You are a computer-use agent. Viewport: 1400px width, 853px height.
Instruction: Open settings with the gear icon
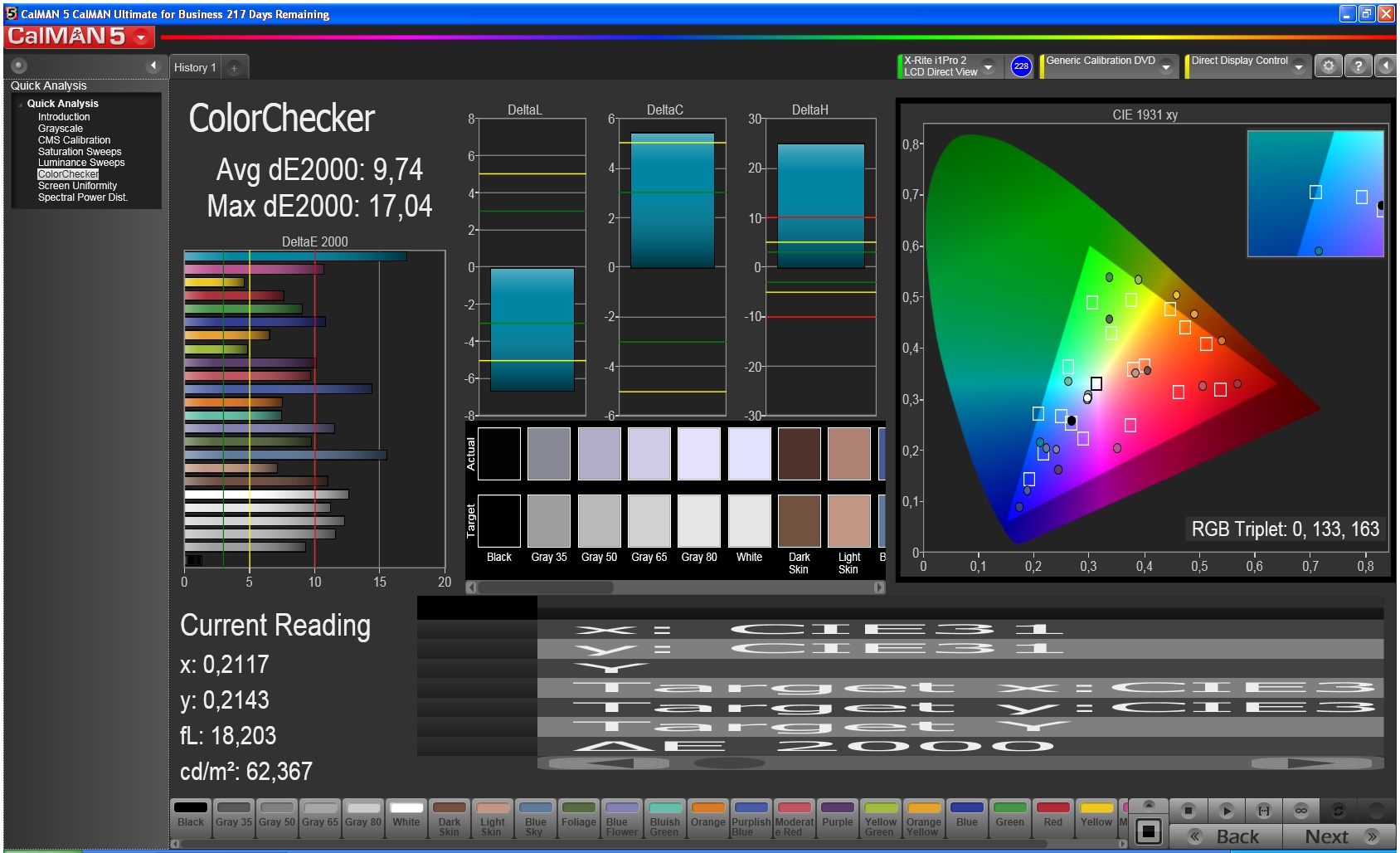pos(1329,66)
